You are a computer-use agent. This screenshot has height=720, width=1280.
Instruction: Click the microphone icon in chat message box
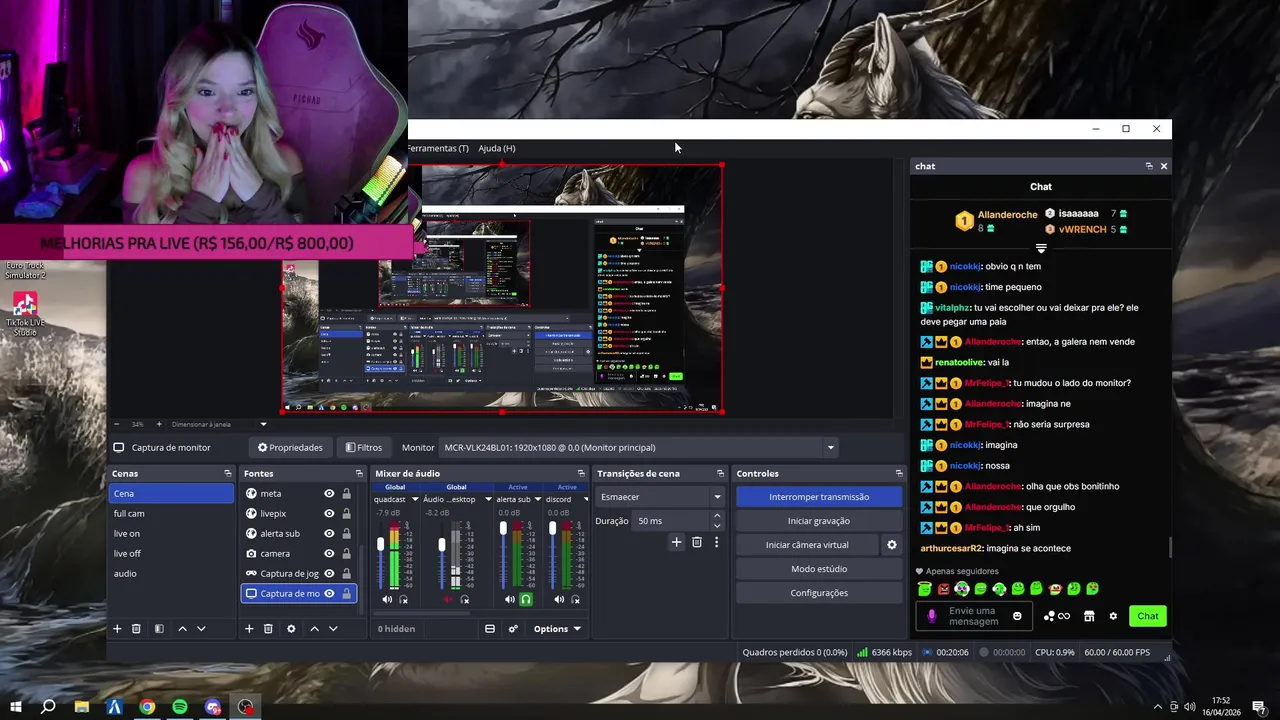click(x=932, y=616)
